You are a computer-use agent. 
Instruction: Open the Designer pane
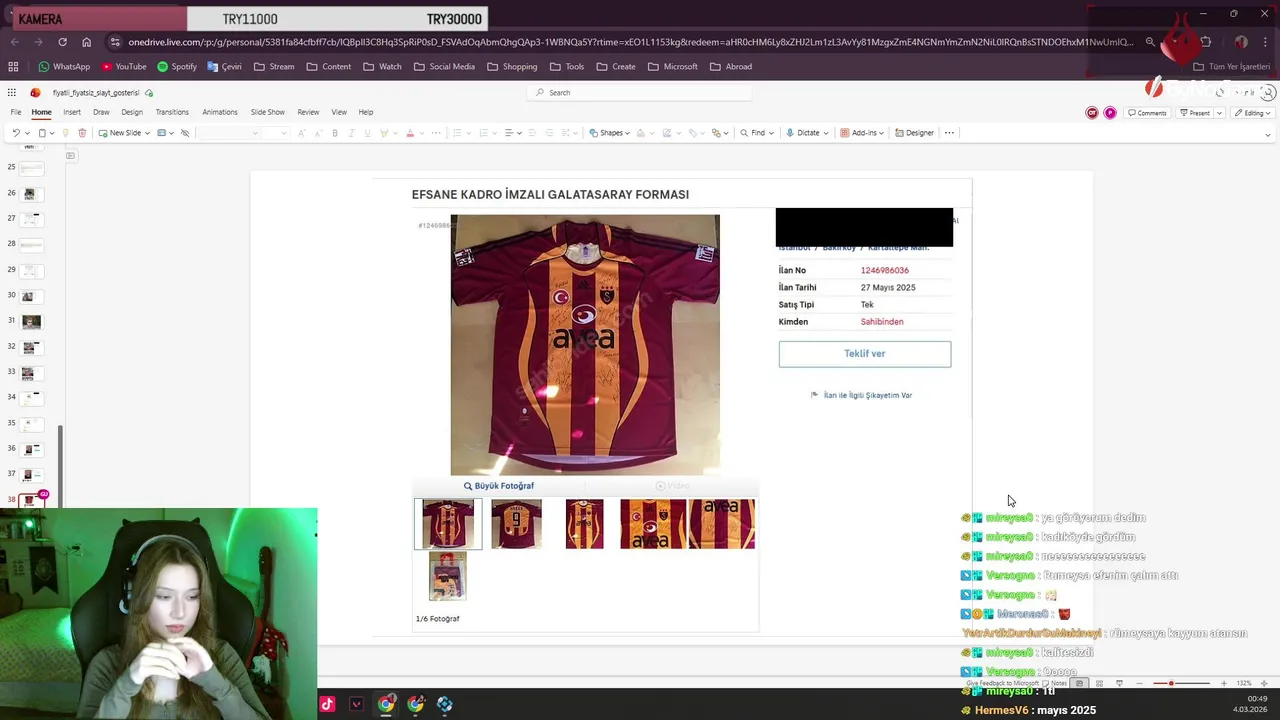(x=915, y=133)
